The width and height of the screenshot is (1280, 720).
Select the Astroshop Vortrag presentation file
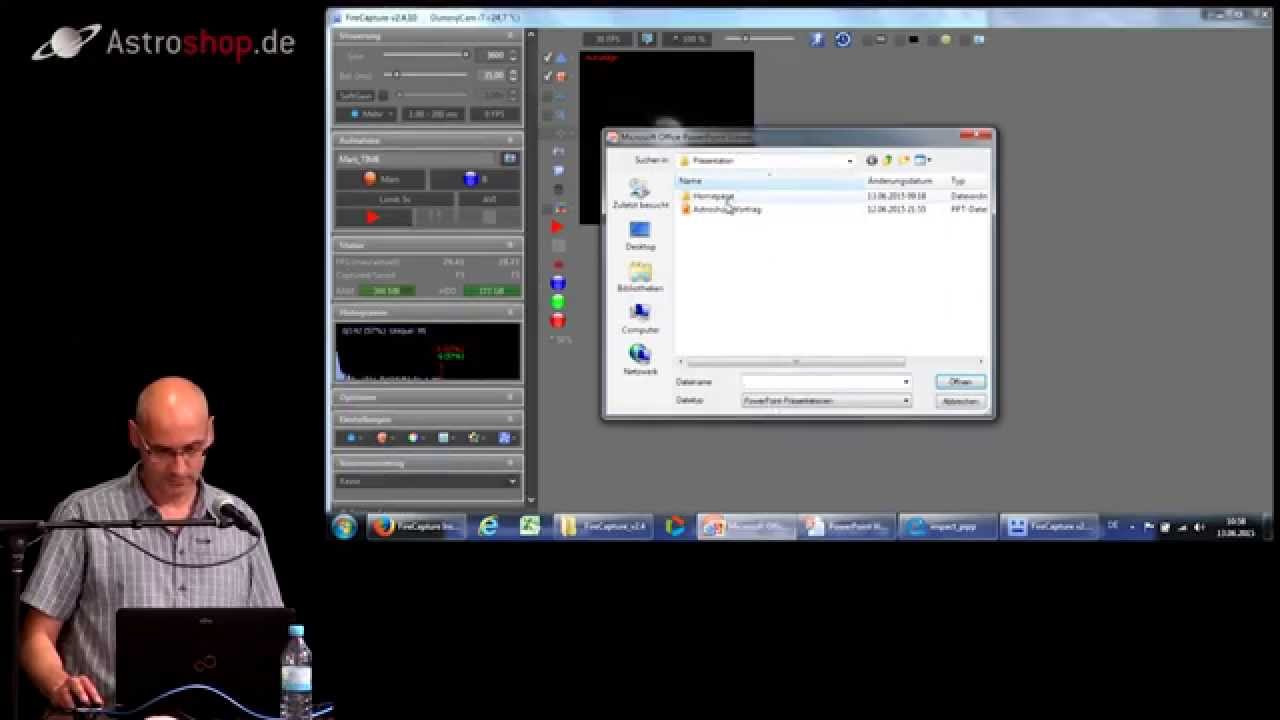[721, 210]
